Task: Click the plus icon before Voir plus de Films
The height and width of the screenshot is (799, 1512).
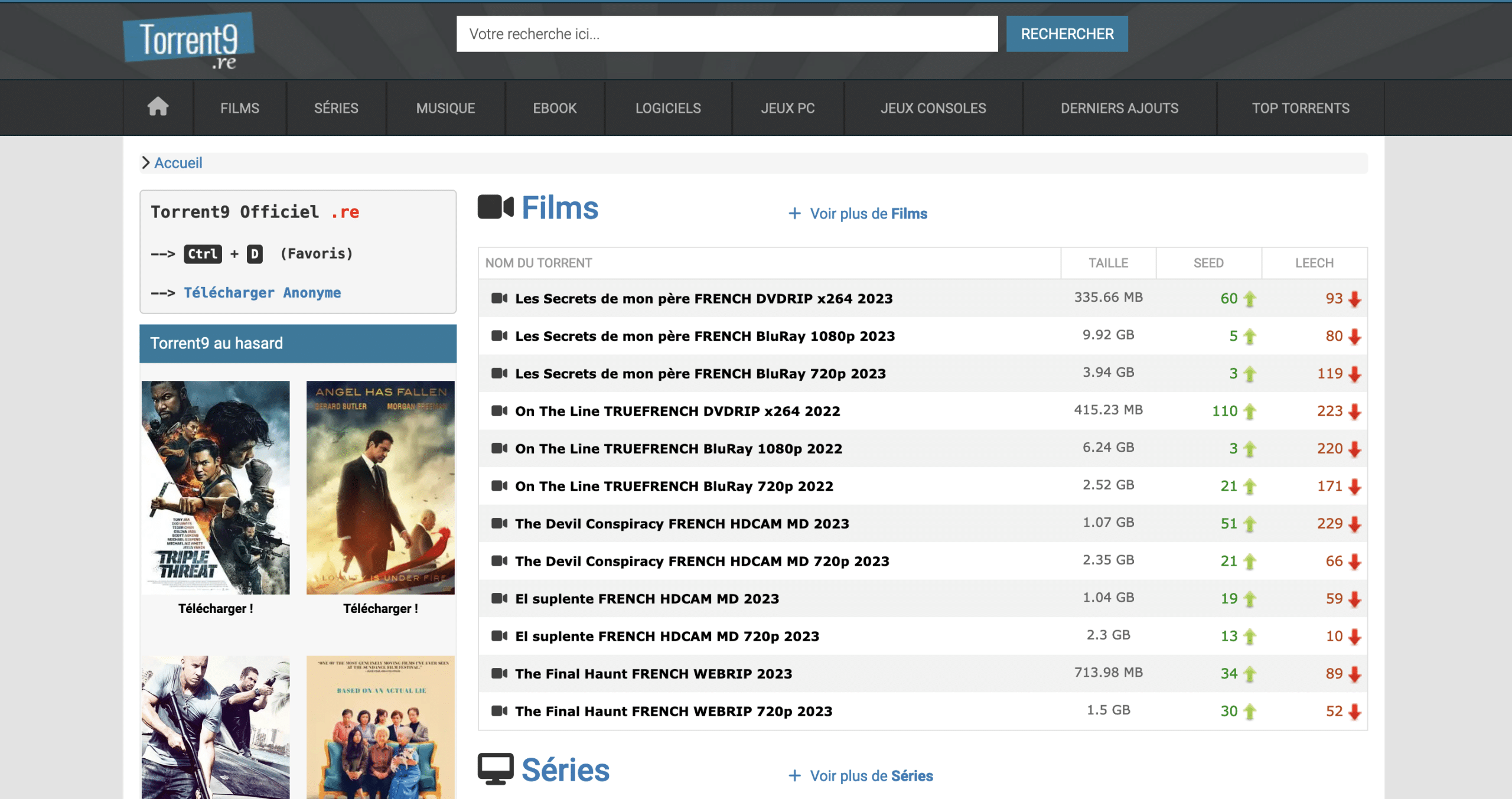Action: tap(795, 213)
